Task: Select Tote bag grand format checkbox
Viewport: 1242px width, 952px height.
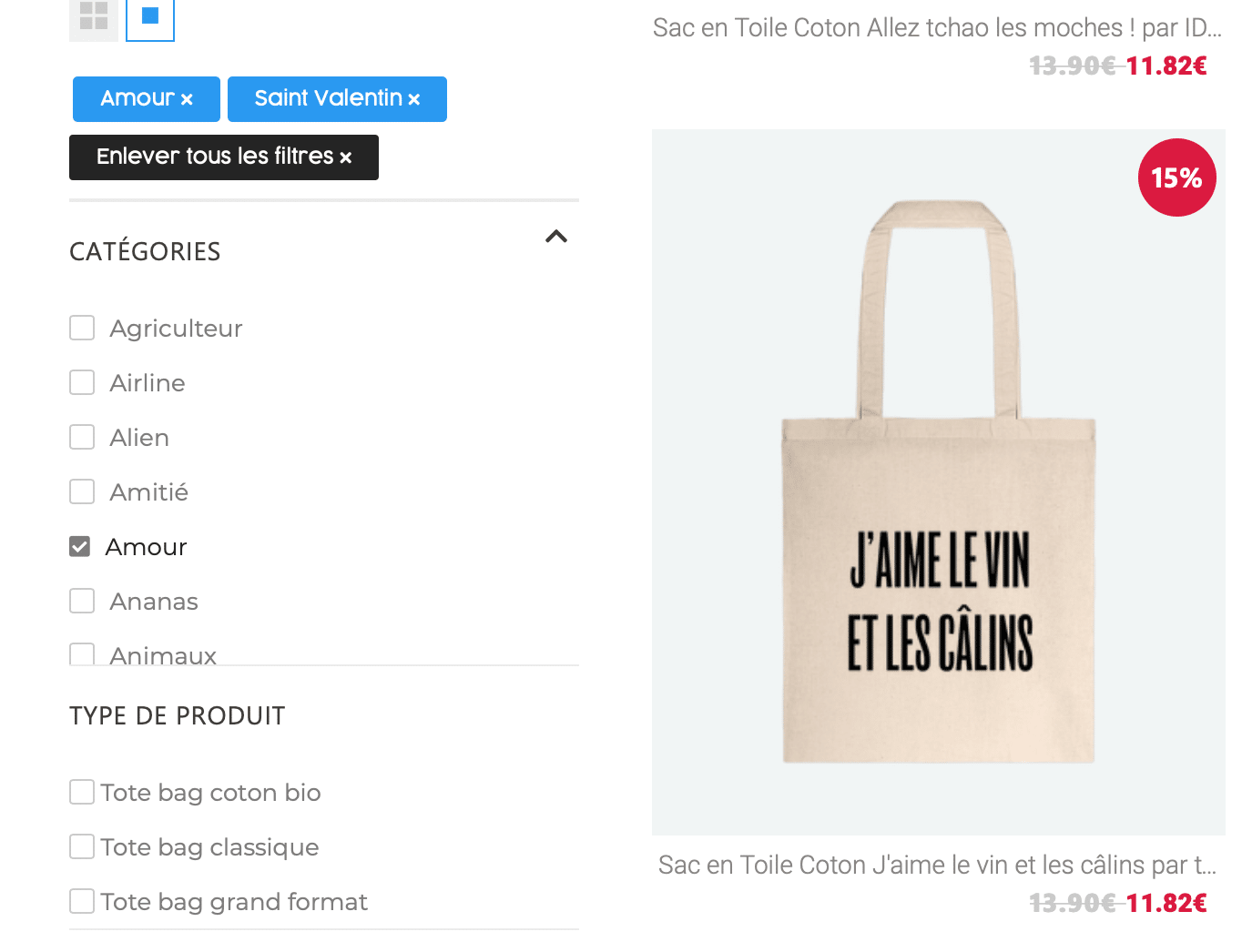Action: pos(82,901)
